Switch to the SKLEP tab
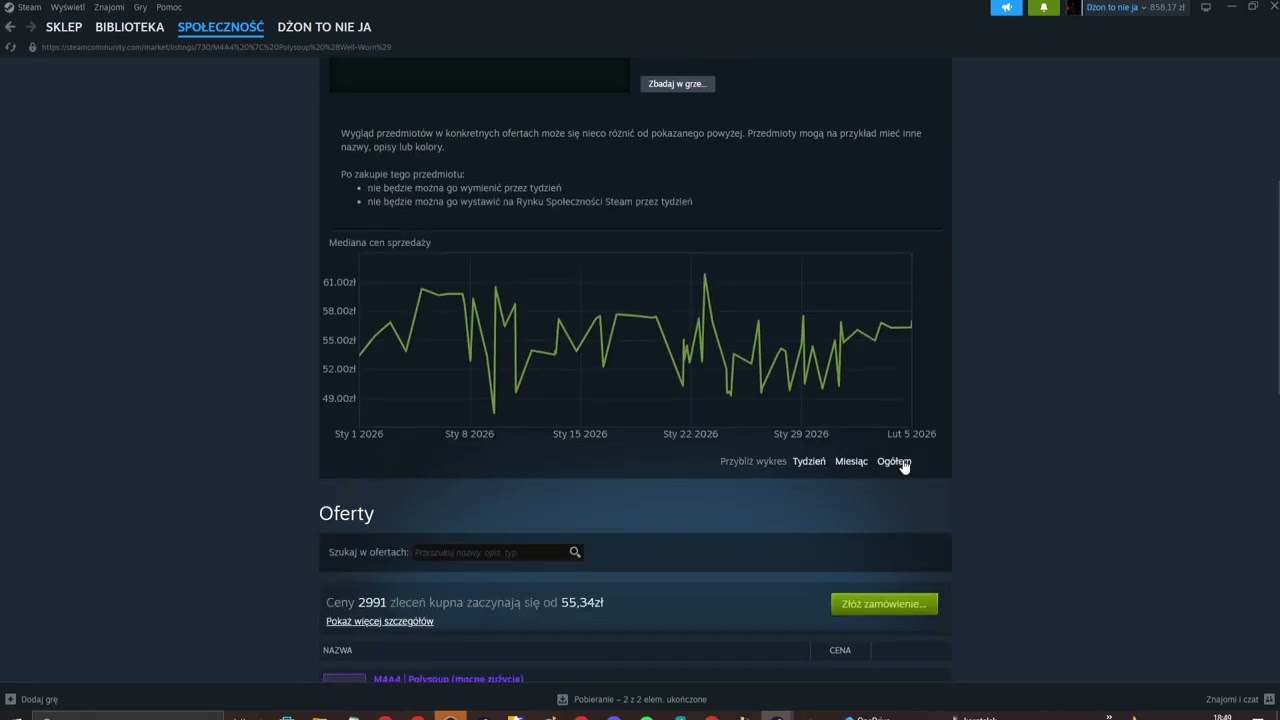Viewport: 1280px width, 720px height. (64, 27)
